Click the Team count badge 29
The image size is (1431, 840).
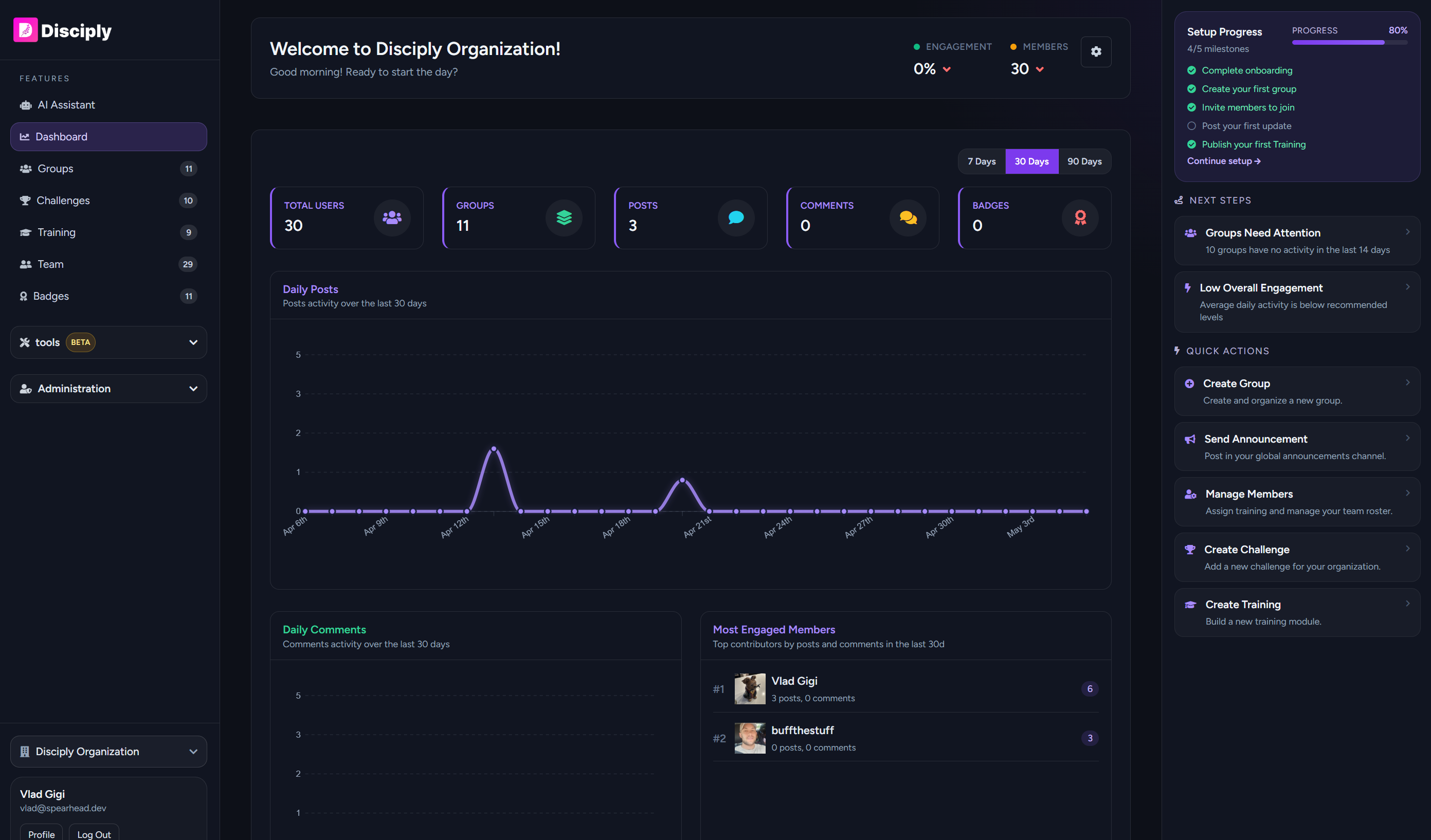[x=188, y=264]
